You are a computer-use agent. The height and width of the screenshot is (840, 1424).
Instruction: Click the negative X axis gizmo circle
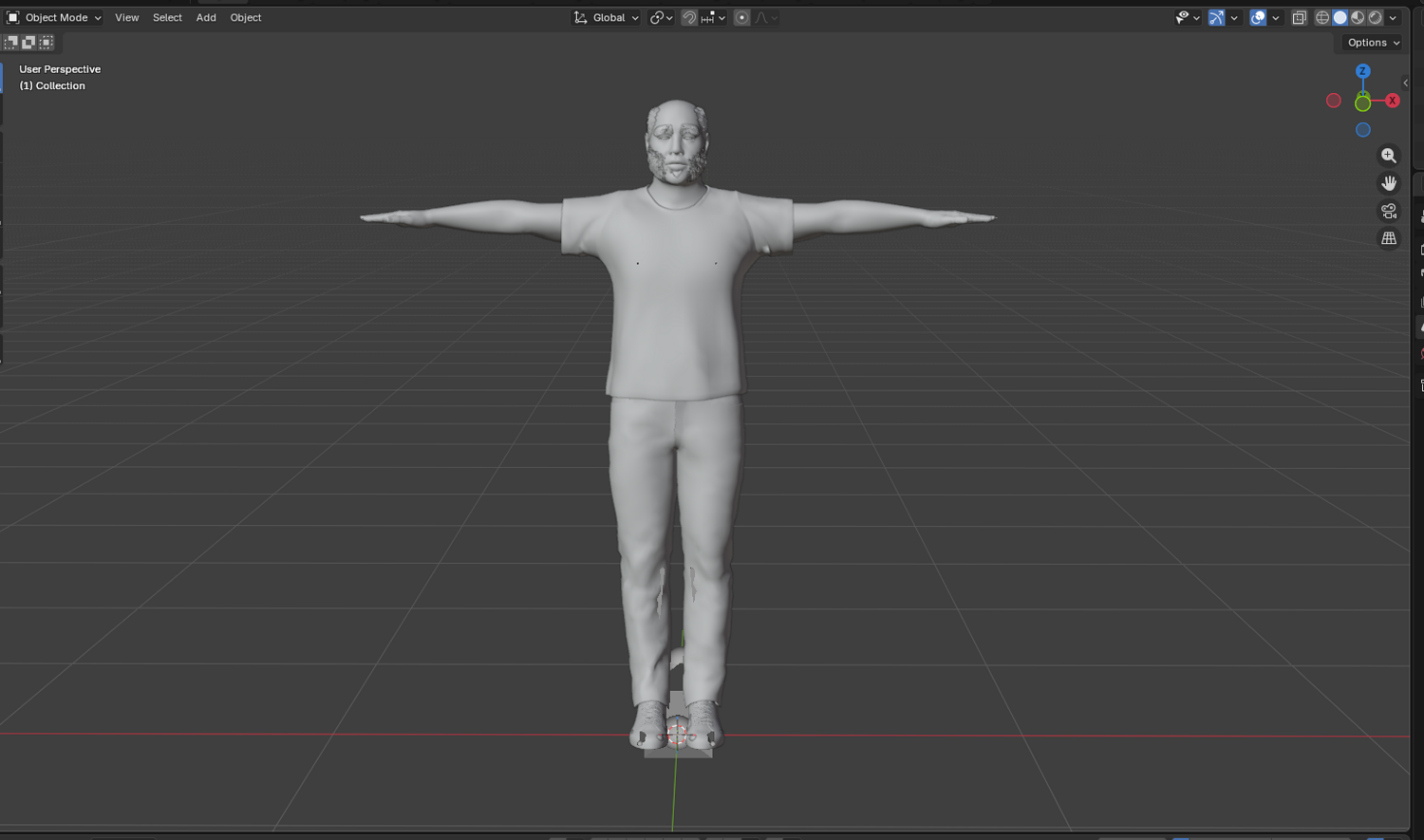(x=1334, y=101)
